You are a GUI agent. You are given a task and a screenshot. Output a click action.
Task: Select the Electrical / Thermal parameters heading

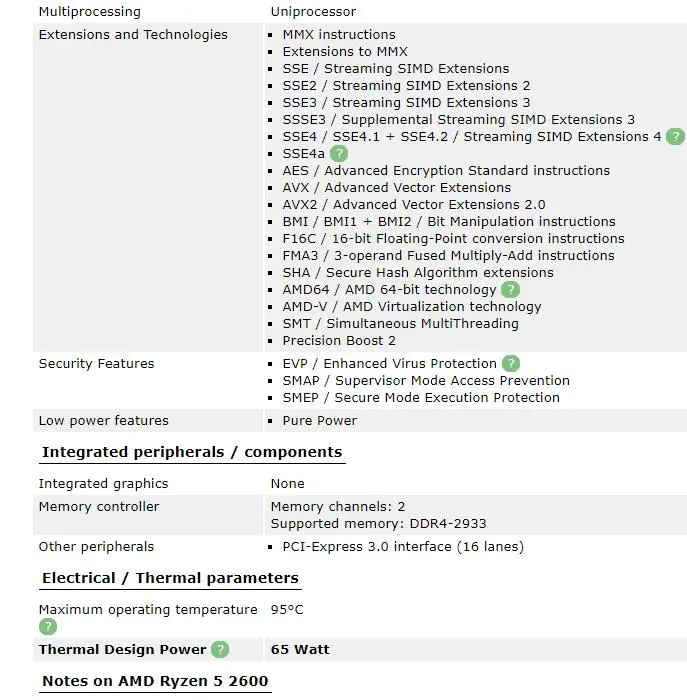coord(170,579)
